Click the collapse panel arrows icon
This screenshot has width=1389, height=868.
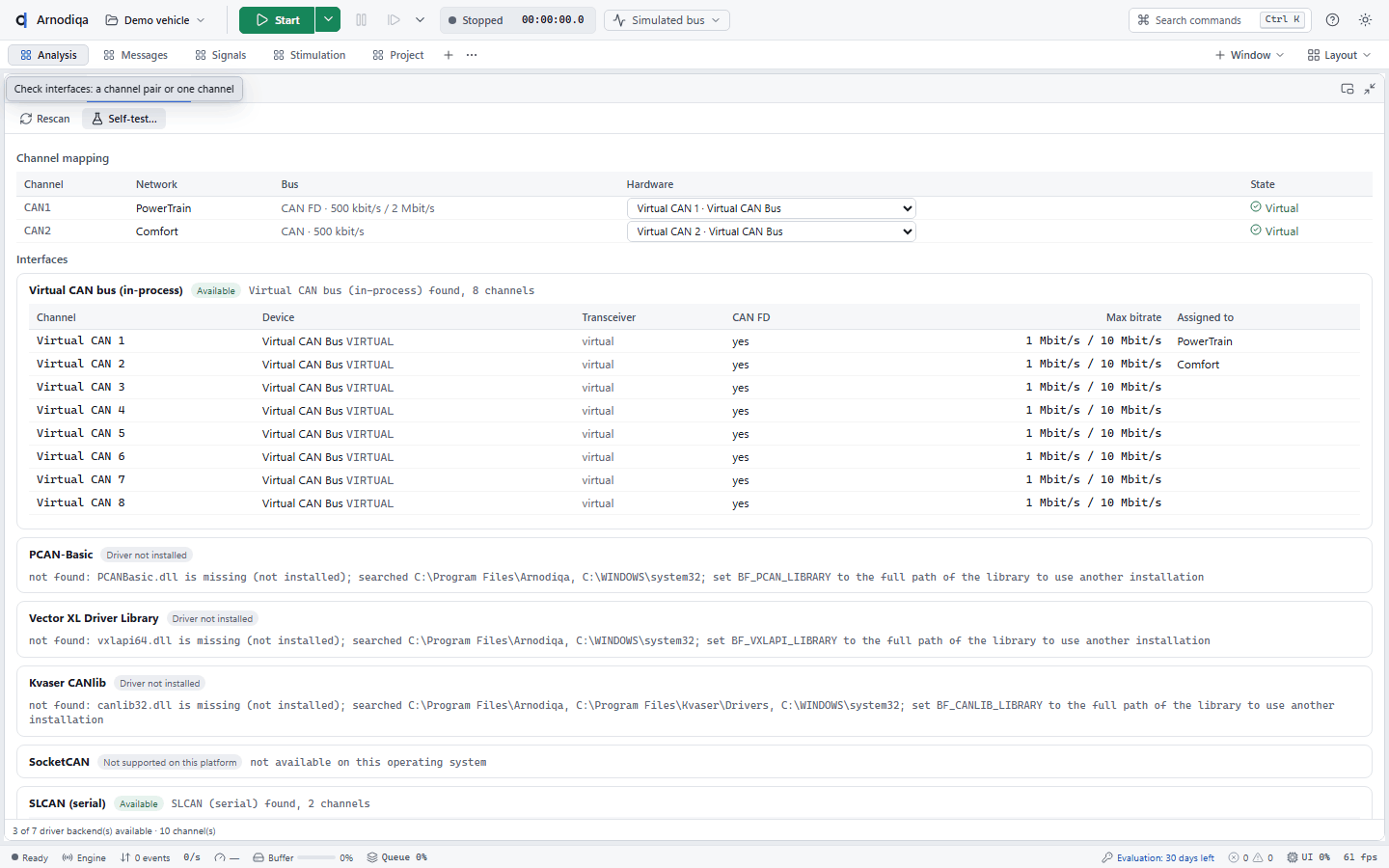click(1370, 89)
